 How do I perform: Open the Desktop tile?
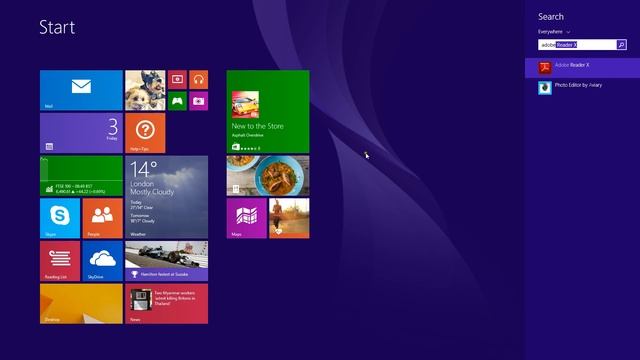81,304
